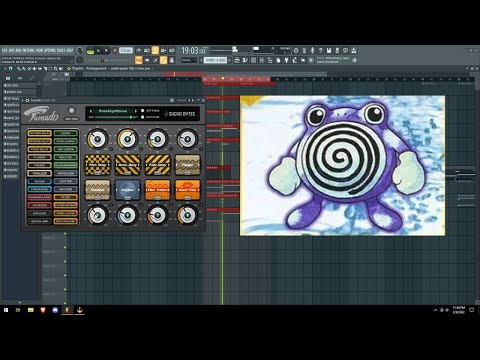Click the Turnado plugin window menu arrow

tap(22, 100)
